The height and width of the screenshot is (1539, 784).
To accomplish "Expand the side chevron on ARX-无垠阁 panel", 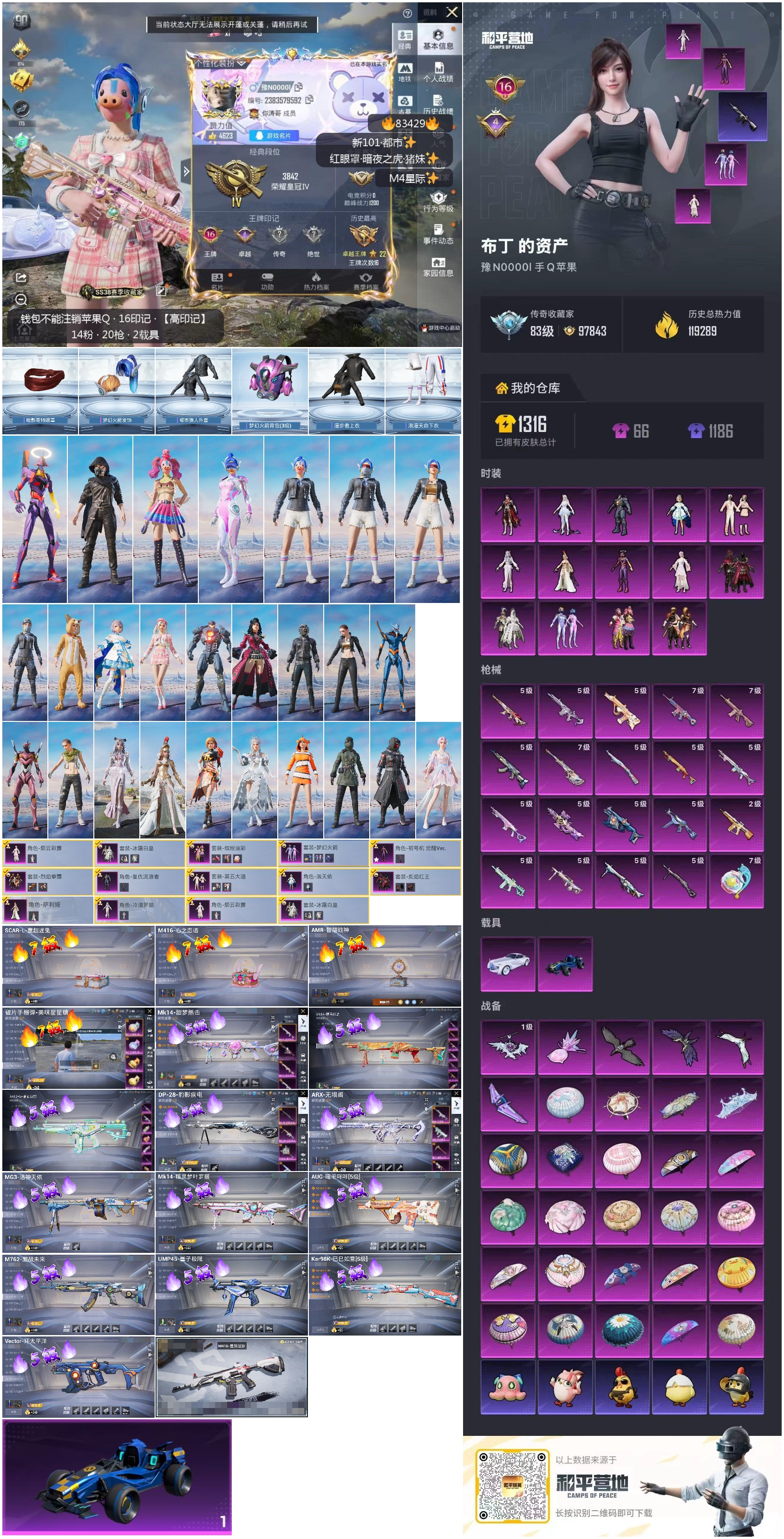I will 457,1103.
